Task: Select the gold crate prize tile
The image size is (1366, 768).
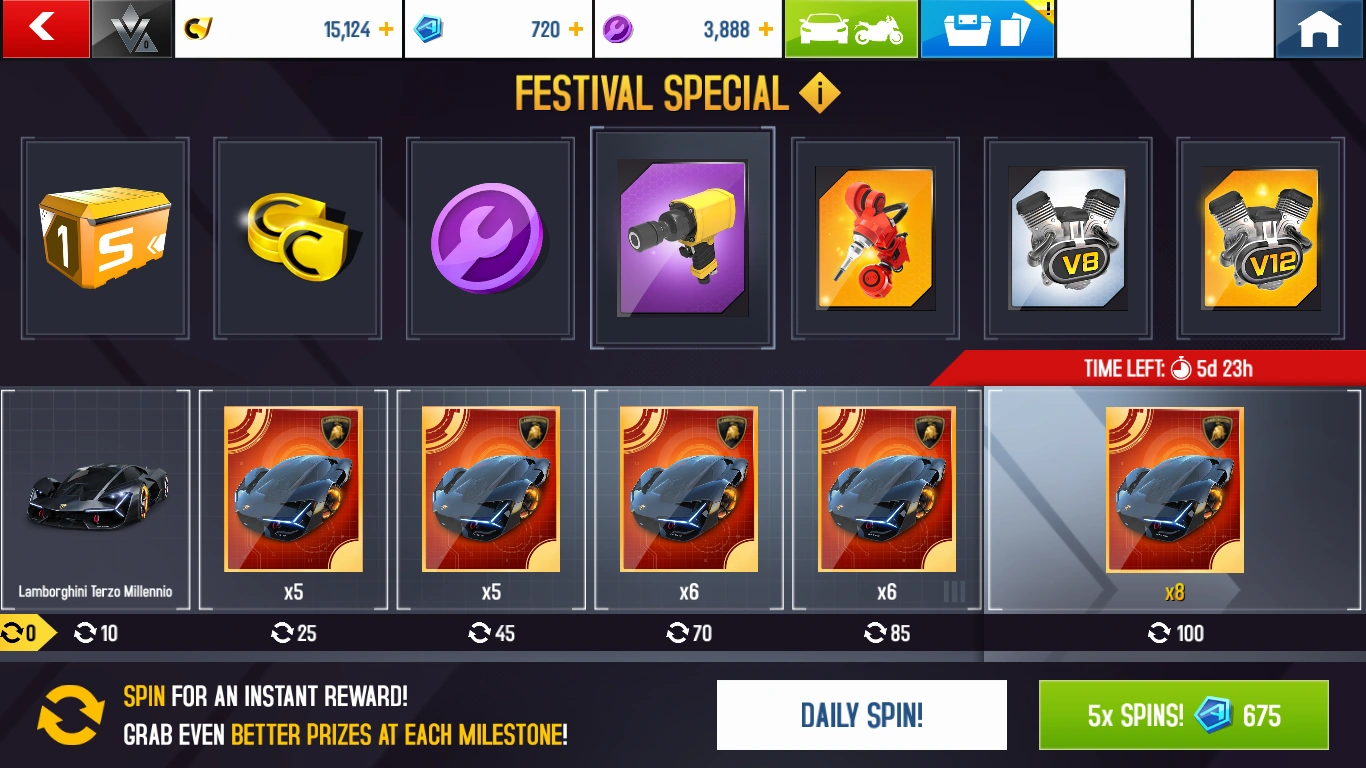Action: [x=105, y=238]
